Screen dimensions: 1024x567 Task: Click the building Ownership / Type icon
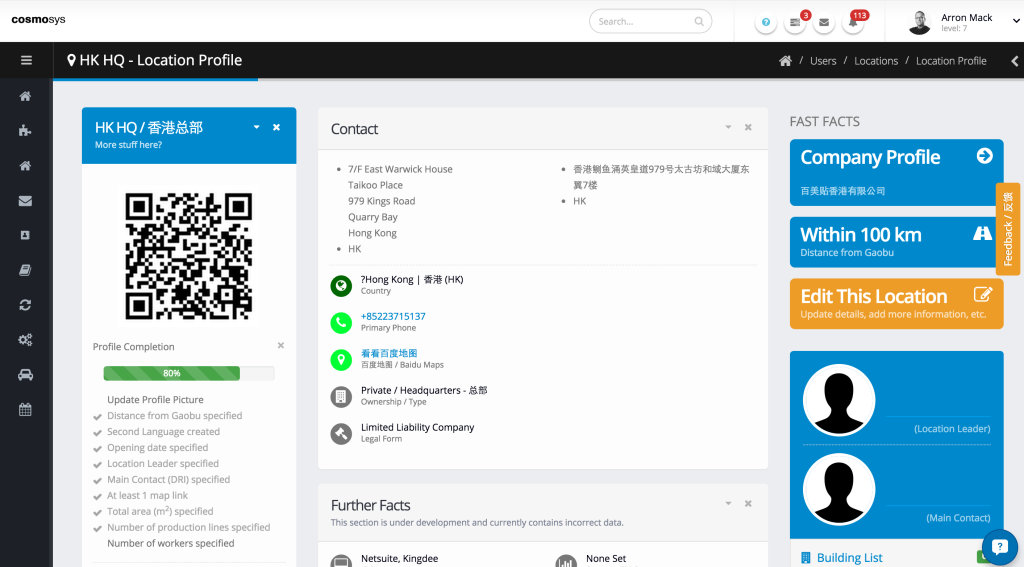click(341, 397)
